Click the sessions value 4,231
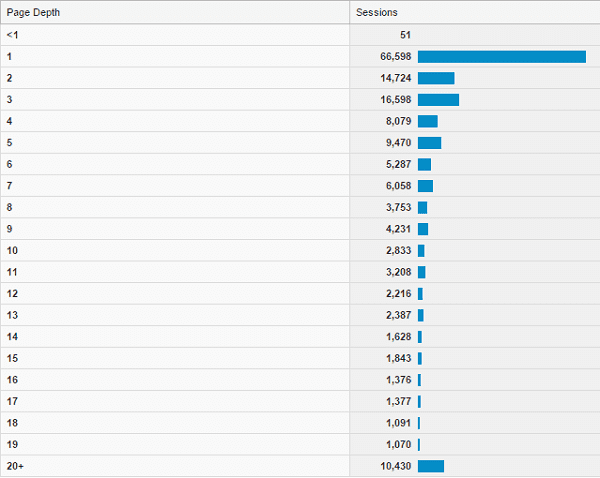 398,229
